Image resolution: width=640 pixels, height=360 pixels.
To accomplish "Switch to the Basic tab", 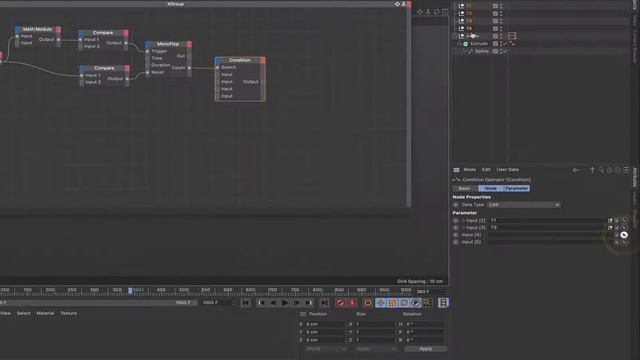I will coord(464,189).
